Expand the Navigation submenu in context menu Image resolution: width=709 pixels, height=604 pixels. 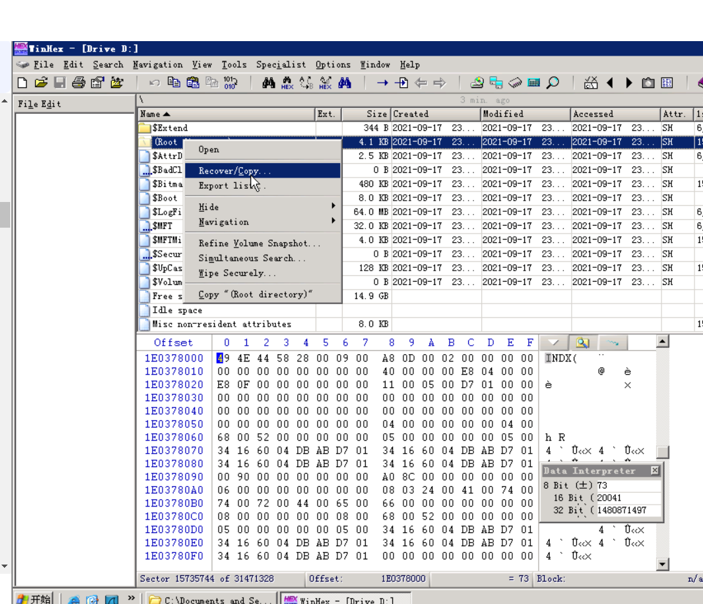coord(263,222)
